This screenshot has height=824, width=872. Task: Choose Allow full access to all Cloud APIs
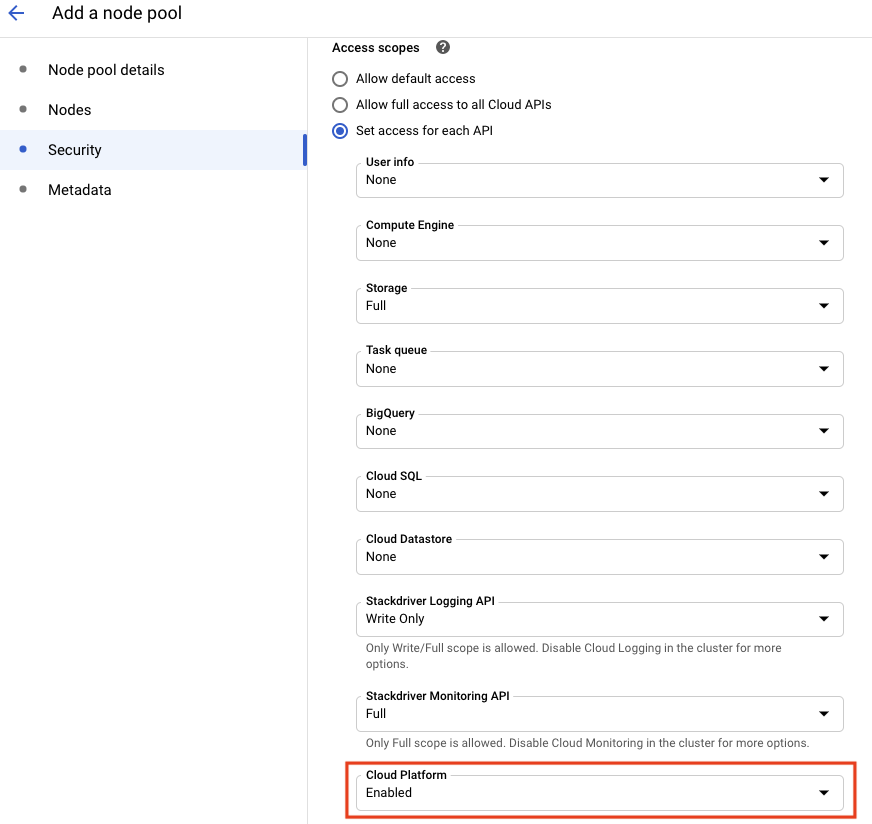point(340,105)
